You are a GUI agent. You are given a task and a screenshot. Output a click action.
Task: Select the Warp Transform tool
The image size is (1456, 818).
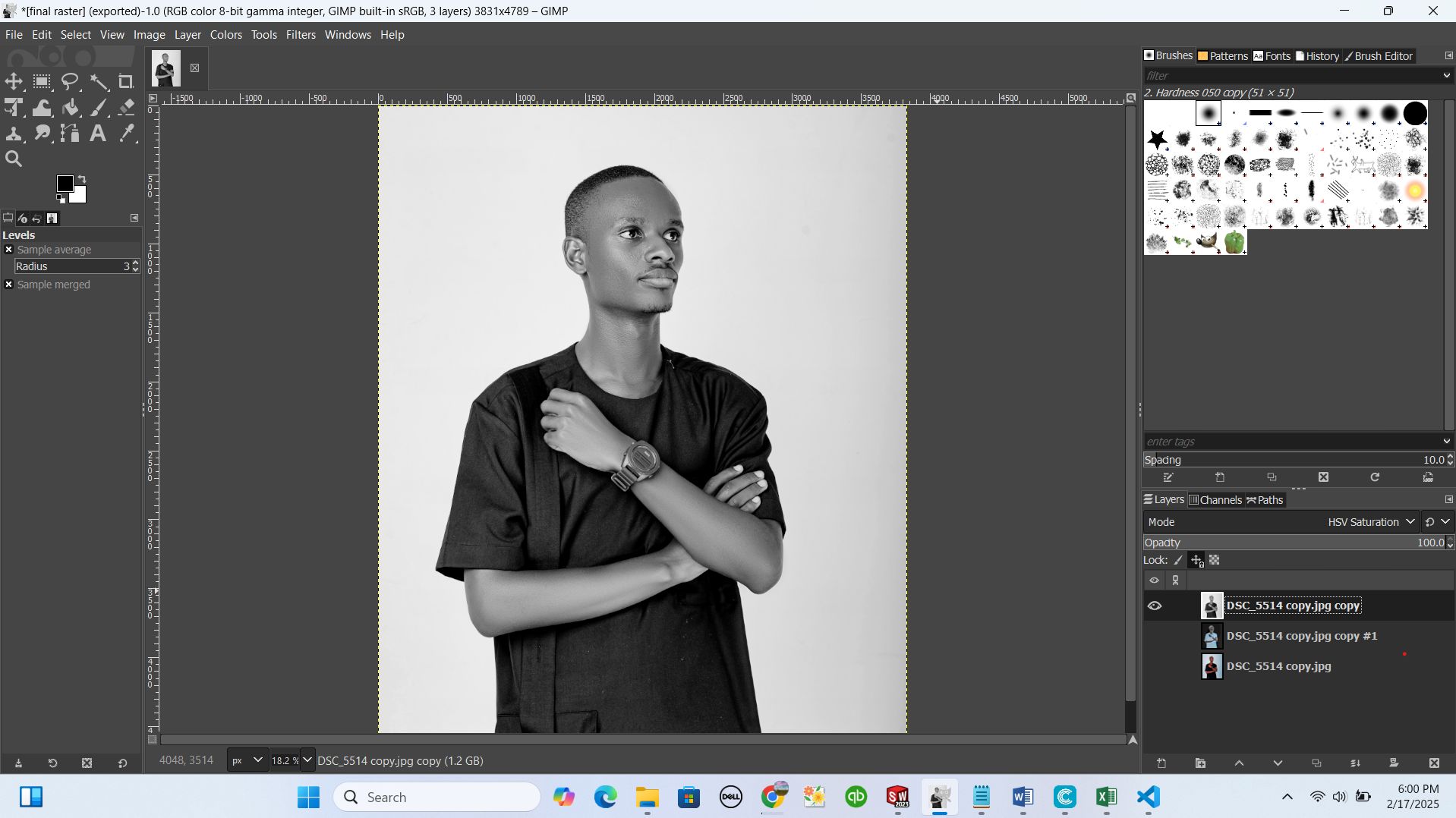(x=42, y=108)
